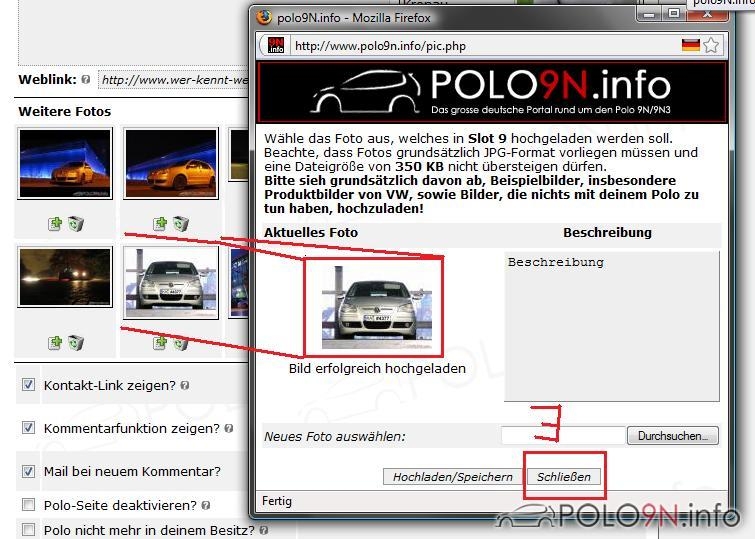This screenshot has height=539, width=755.
Task: Maximize the popup Firefox window
Action: (x=674, y=14)
